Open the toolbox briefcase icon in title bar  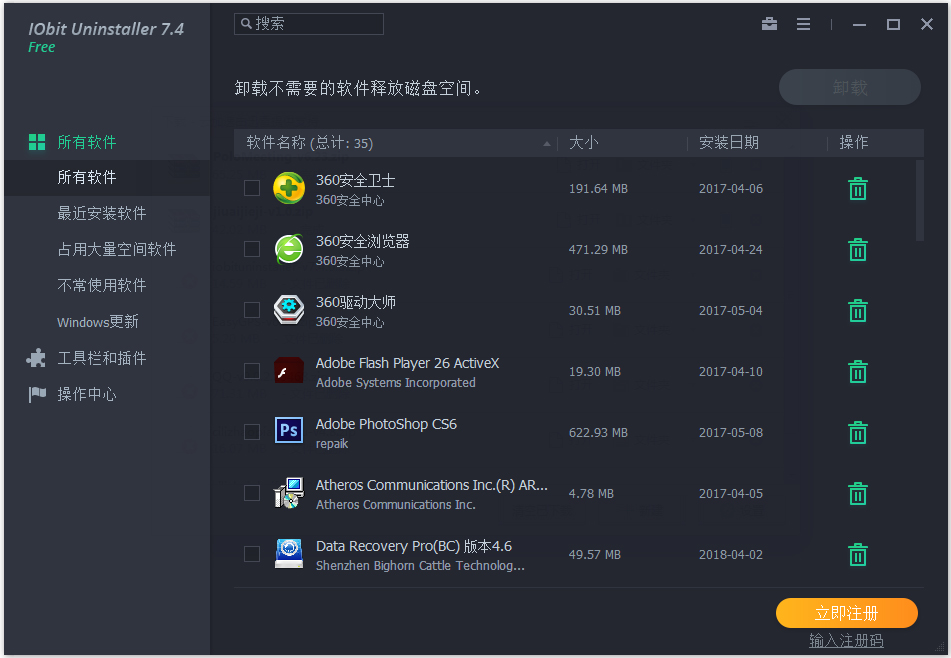pos(769,24)
